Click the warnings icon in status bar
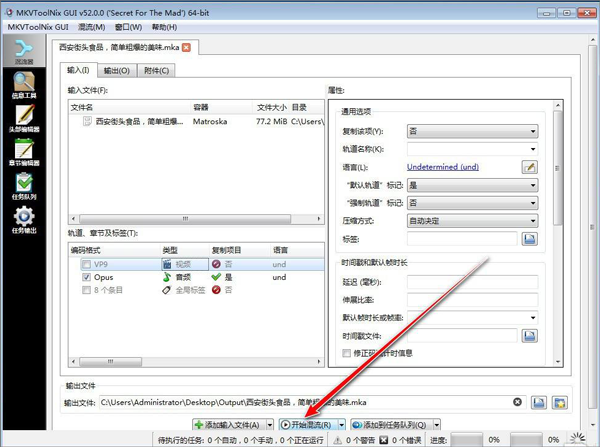 (x=338, y=440)
